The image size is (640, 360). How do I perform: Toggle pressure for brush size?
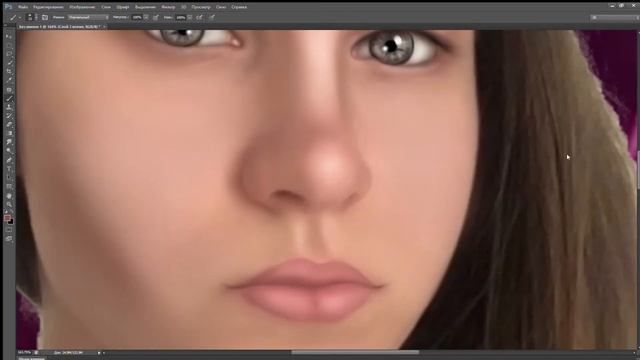(x=212, y=18)
